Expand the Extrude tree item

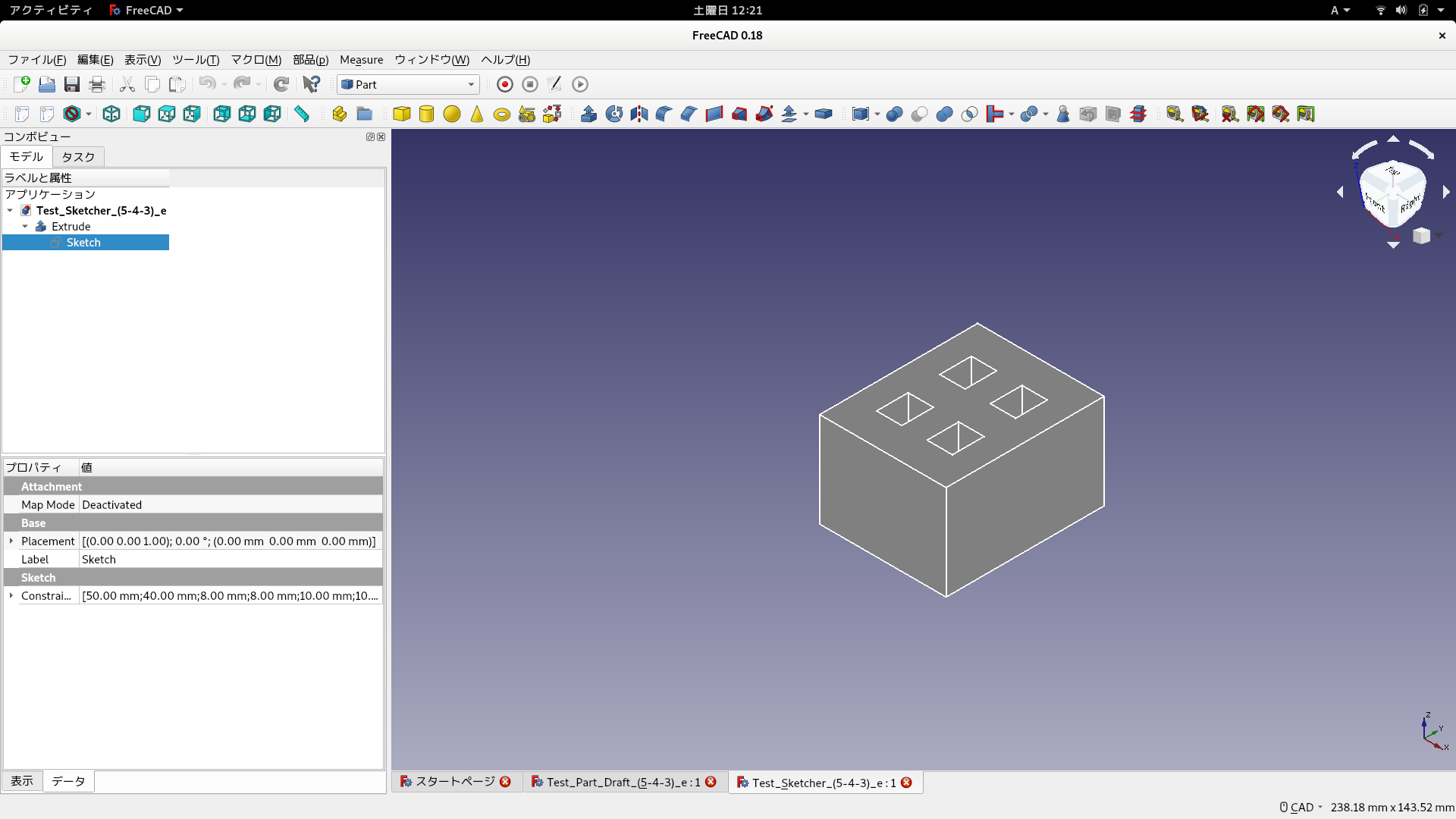tap(25, 226)
